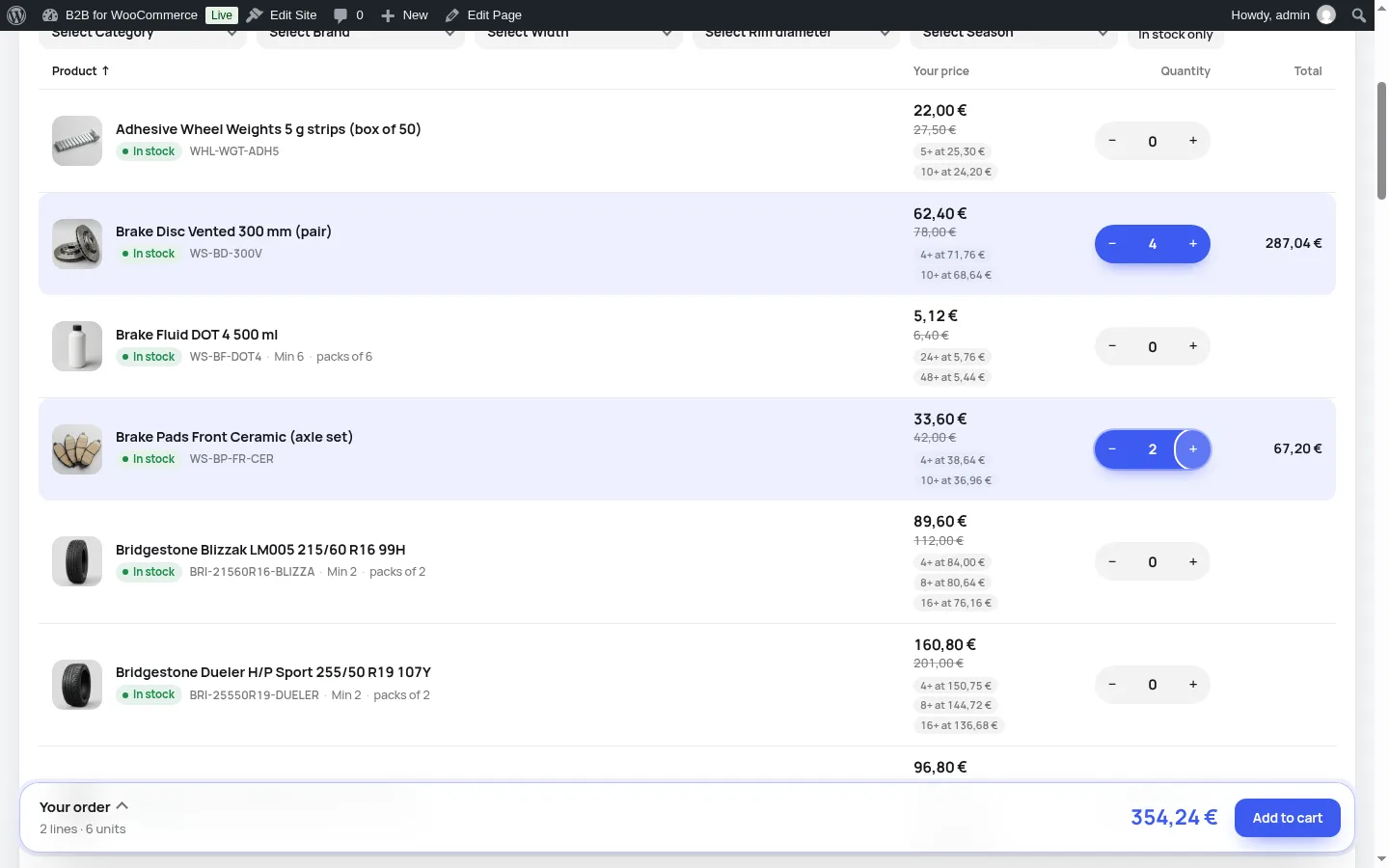1389x868 pixels.
Task: Click the 67,20 € line total
Action: (x=1297, y=448)
